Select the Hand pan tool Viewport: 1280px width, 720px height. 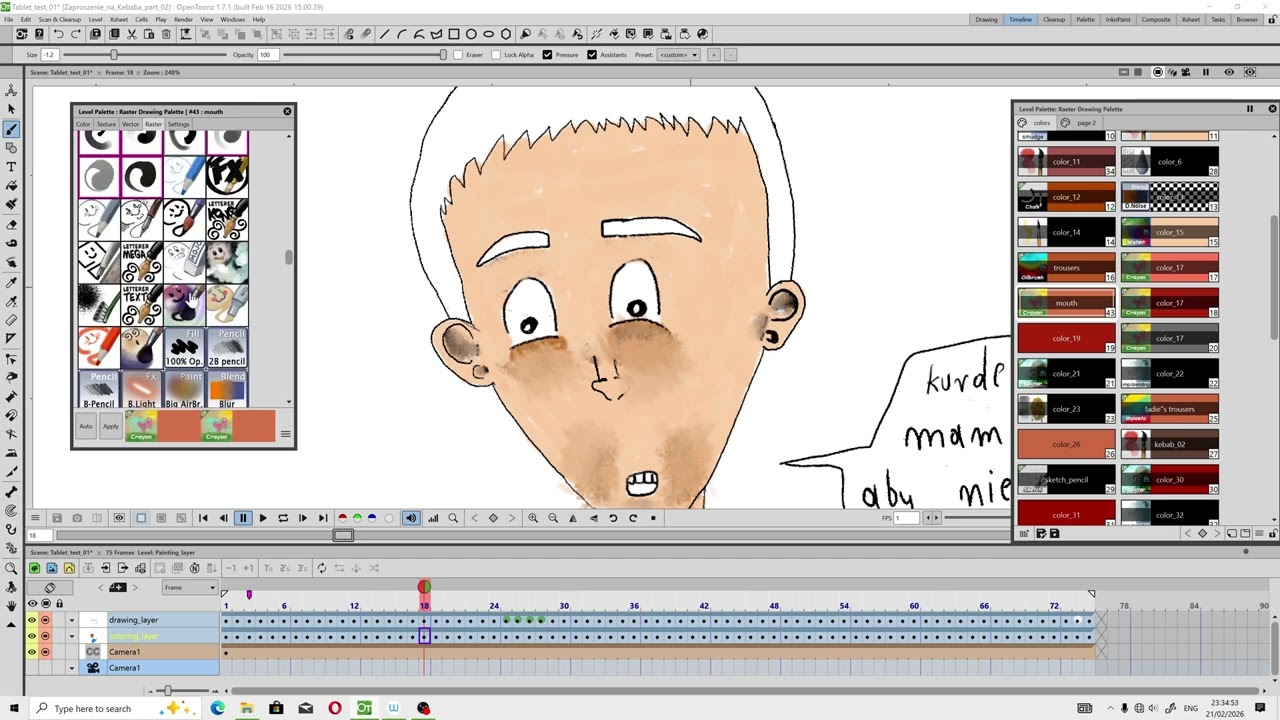click(11, 606)
